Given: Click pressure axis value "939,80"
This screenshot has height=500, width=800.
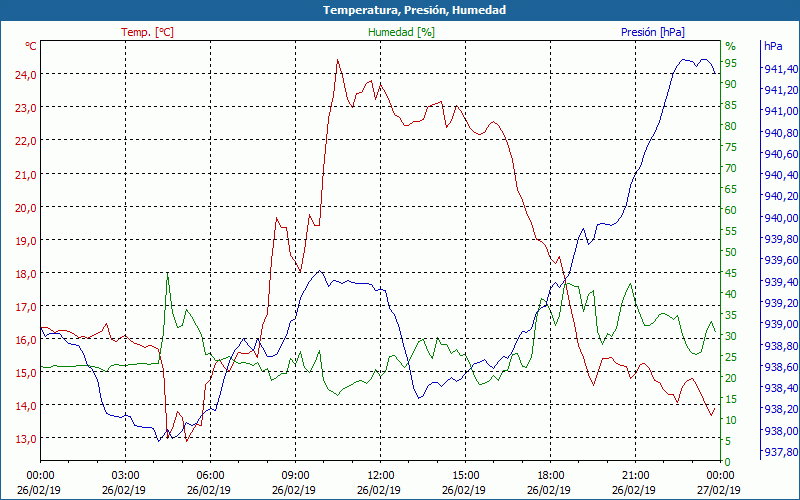Looking at the screenshot, I should pos(781,239).
